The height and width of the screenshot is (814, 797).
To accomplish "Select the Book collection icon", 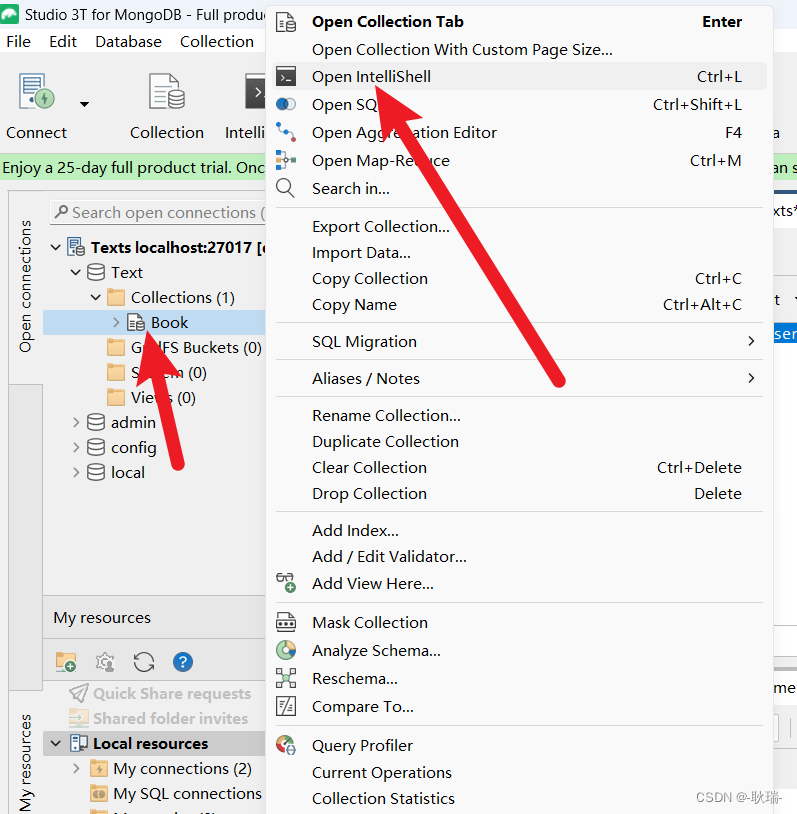I will coord(136,322).
